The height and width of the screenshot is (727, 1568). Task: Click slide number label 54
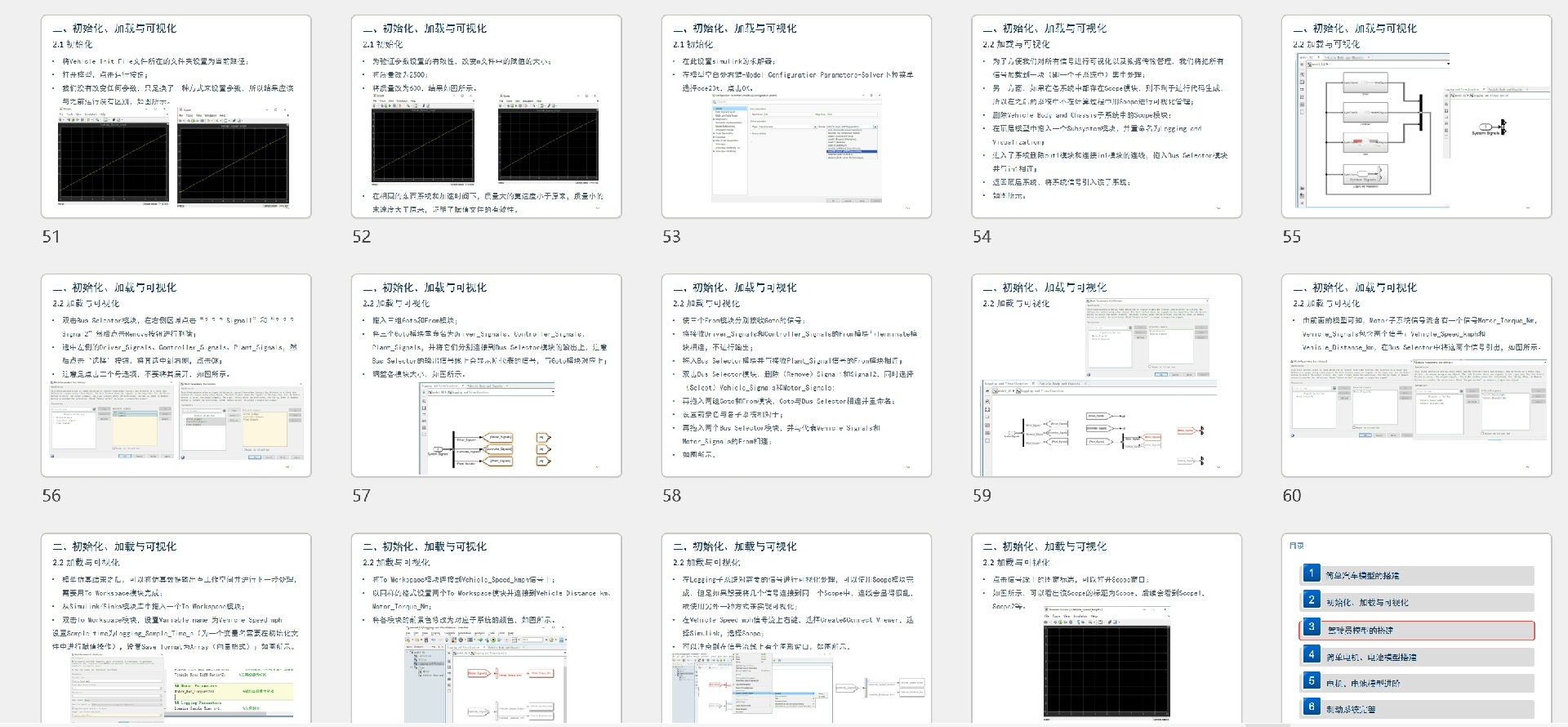[x=982, y=237]
